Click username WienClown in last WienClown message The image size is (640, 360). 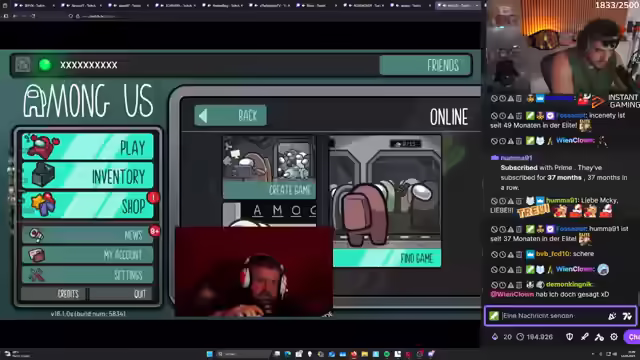point(575,269)
